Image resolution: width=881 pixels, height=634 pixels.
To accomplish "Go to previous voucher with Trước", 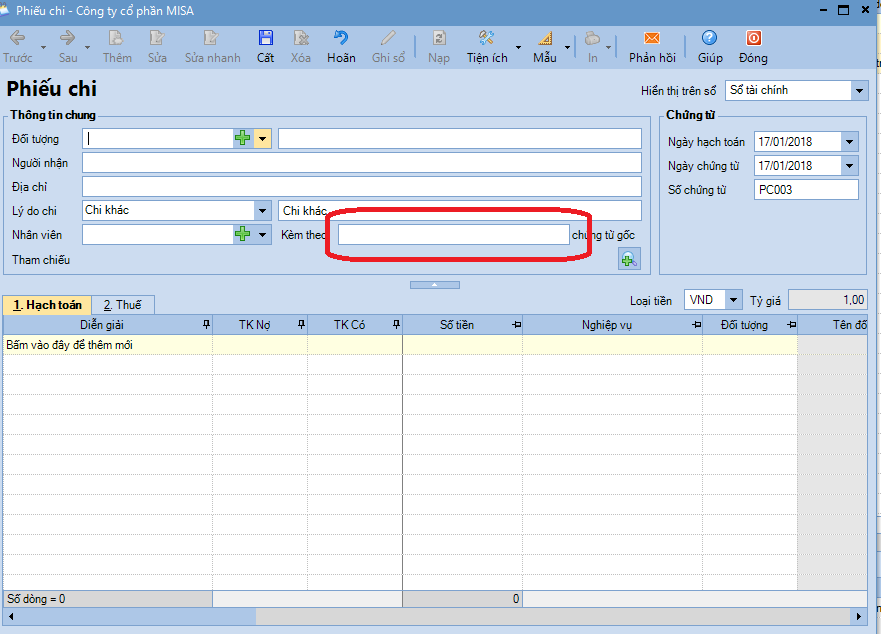I will [x=18, y=38].
